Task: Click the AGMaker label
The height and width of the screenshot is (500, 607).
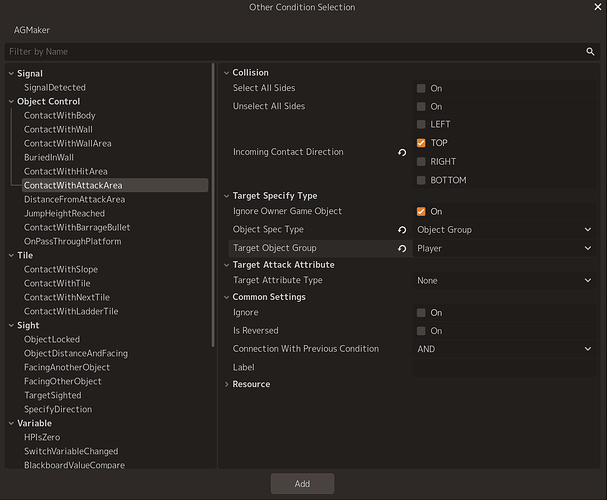Action: click(x=32, y=30)
